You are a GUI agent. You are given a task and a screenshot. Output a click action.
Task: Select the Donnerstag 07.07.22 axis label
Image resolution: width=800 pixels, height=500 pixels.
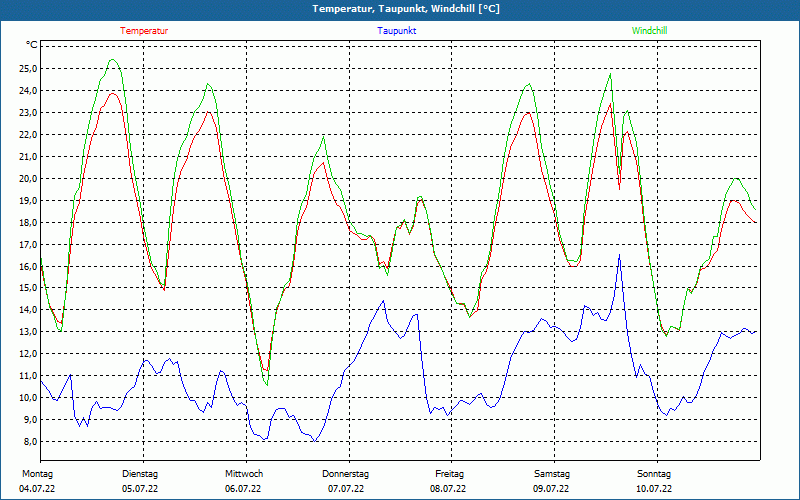tap(345, 481)
